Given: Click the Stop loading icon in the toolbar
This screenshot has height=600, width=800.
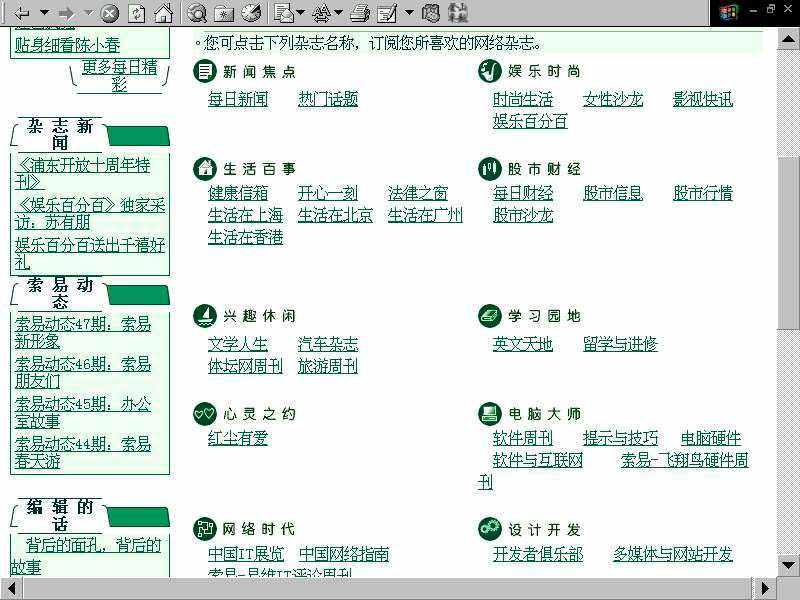Looking at the screenshot, I should 108,13.
